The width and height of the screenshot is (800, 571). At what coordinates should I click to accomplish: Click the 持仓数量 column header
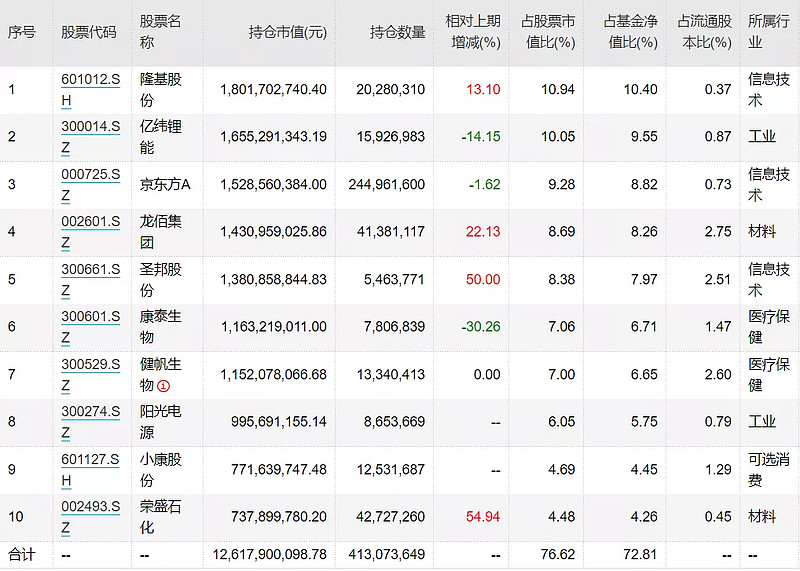(x=397, y=32)
